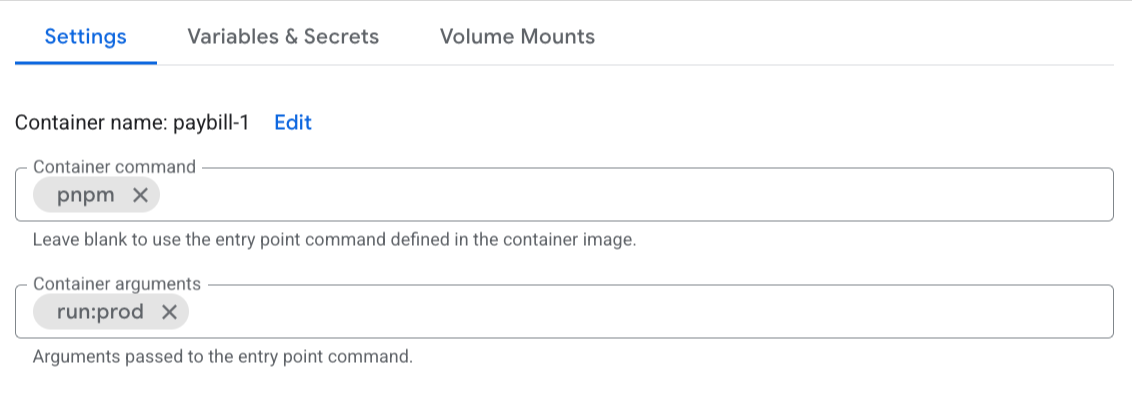Click the Container arguments field label
The width and height of the screenshot is (1132, 400).
point(117,284)
